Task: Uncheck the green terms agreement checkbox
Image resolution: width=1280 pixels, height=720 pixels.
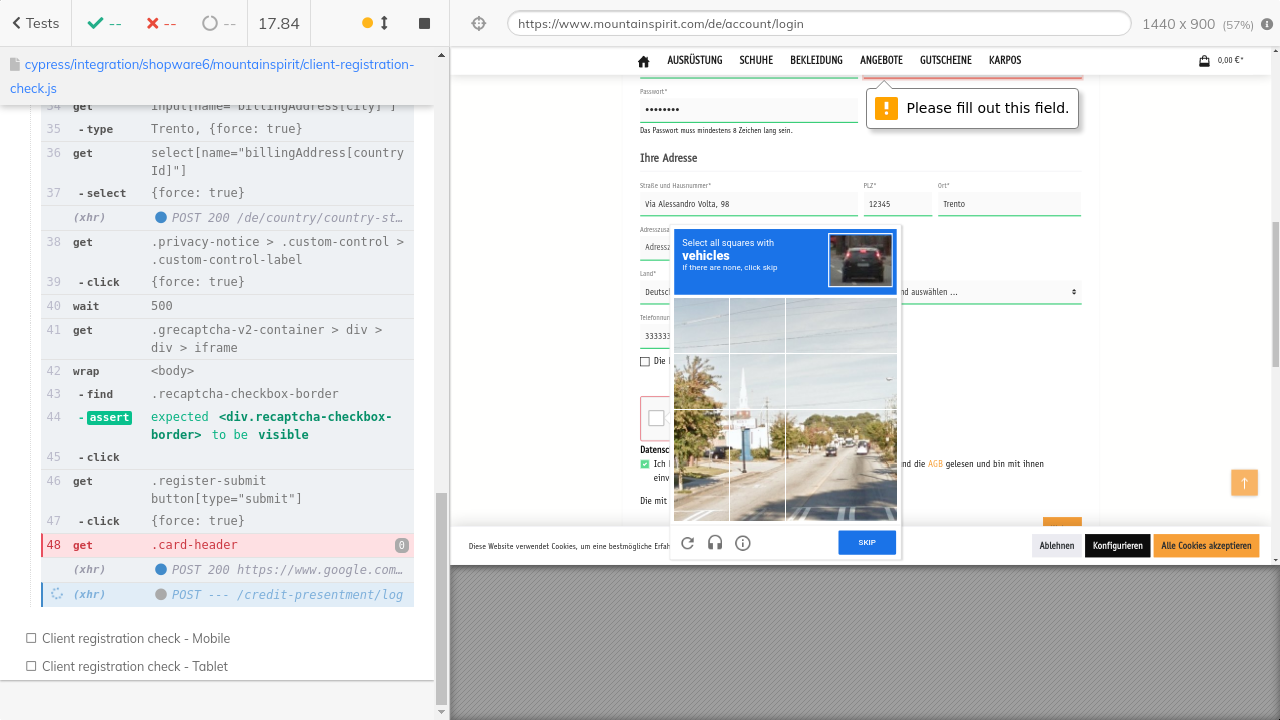Action: click(645, 464)
